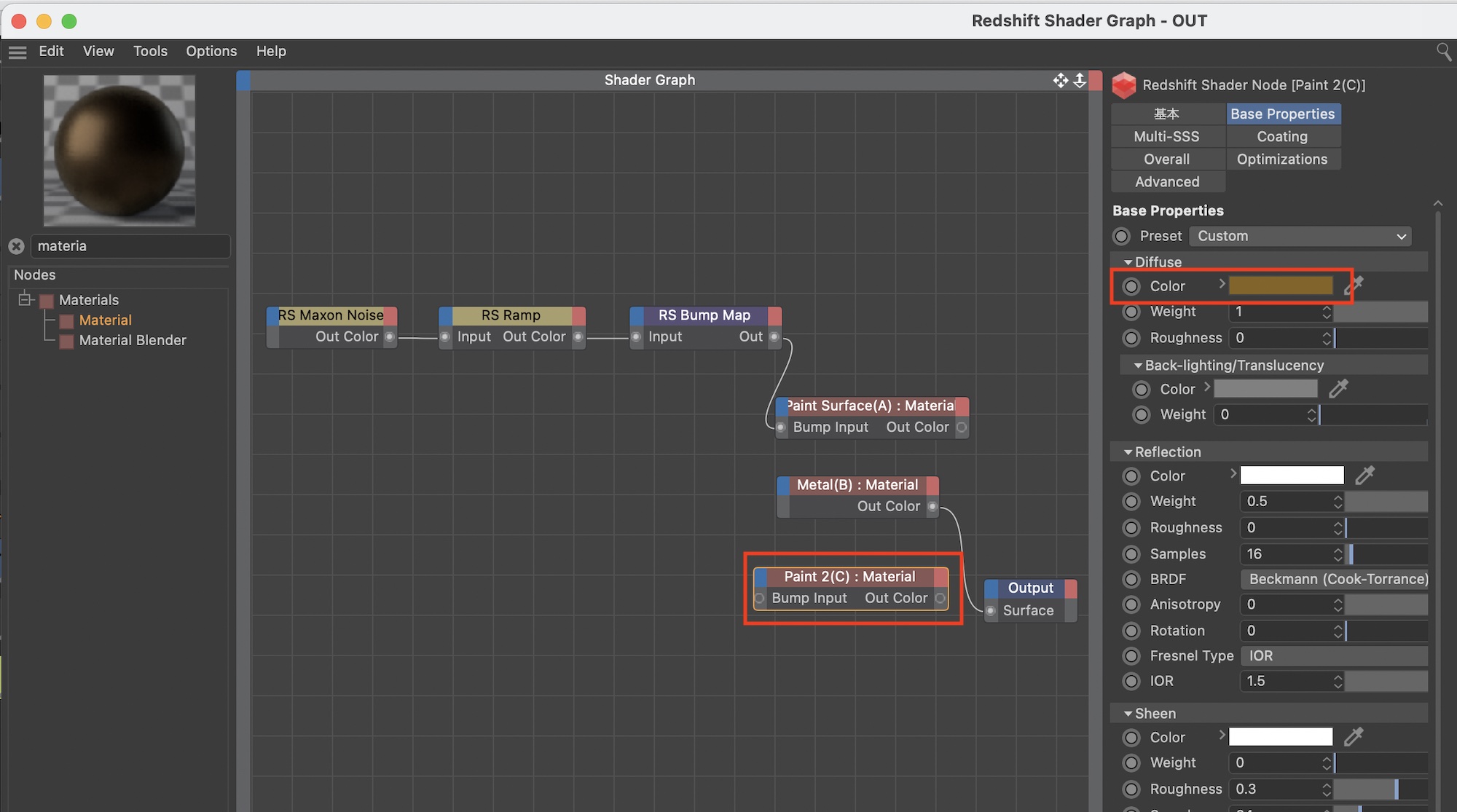Toggle the Reflection Roughness animation dot
Image resolution: width=1457 pixels, height=812 pixels.
point(1131,527)
